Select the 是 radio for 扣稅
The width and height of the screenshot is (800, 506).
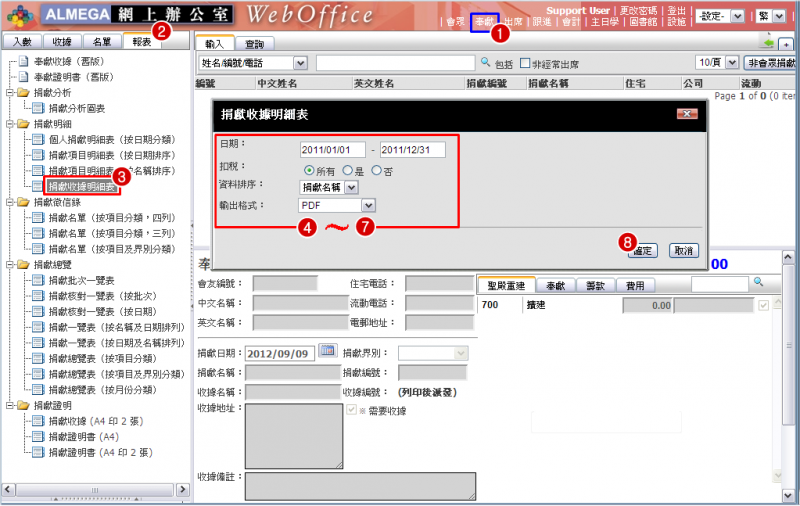[x=347, y=170]
